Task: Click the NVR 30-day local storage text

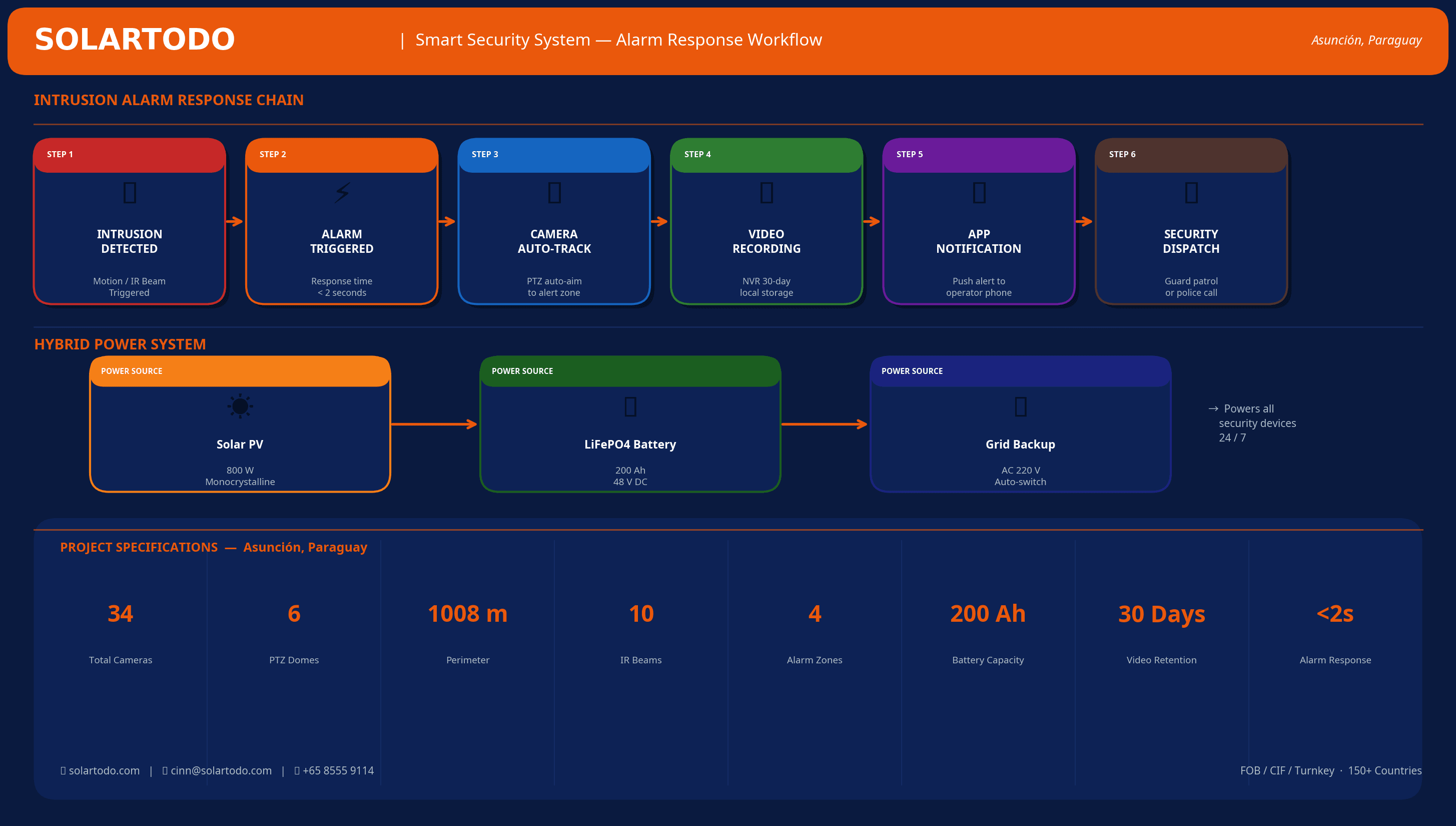Action: (x=767, y=286)
